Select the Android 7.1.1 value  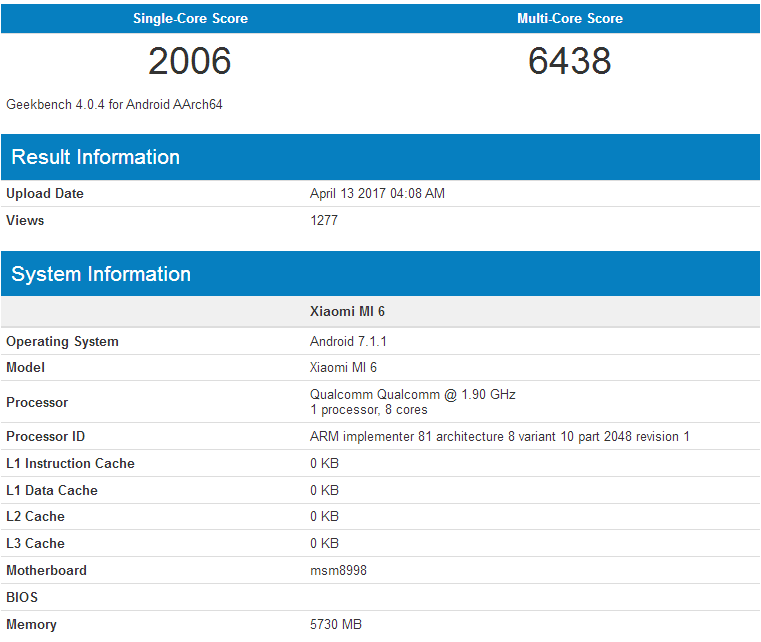[x=348, y=342]
